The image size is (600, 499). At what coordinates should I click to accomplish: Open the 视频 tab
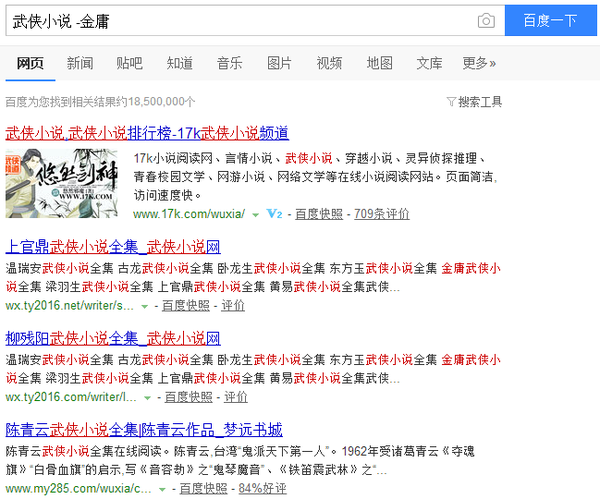329,63
